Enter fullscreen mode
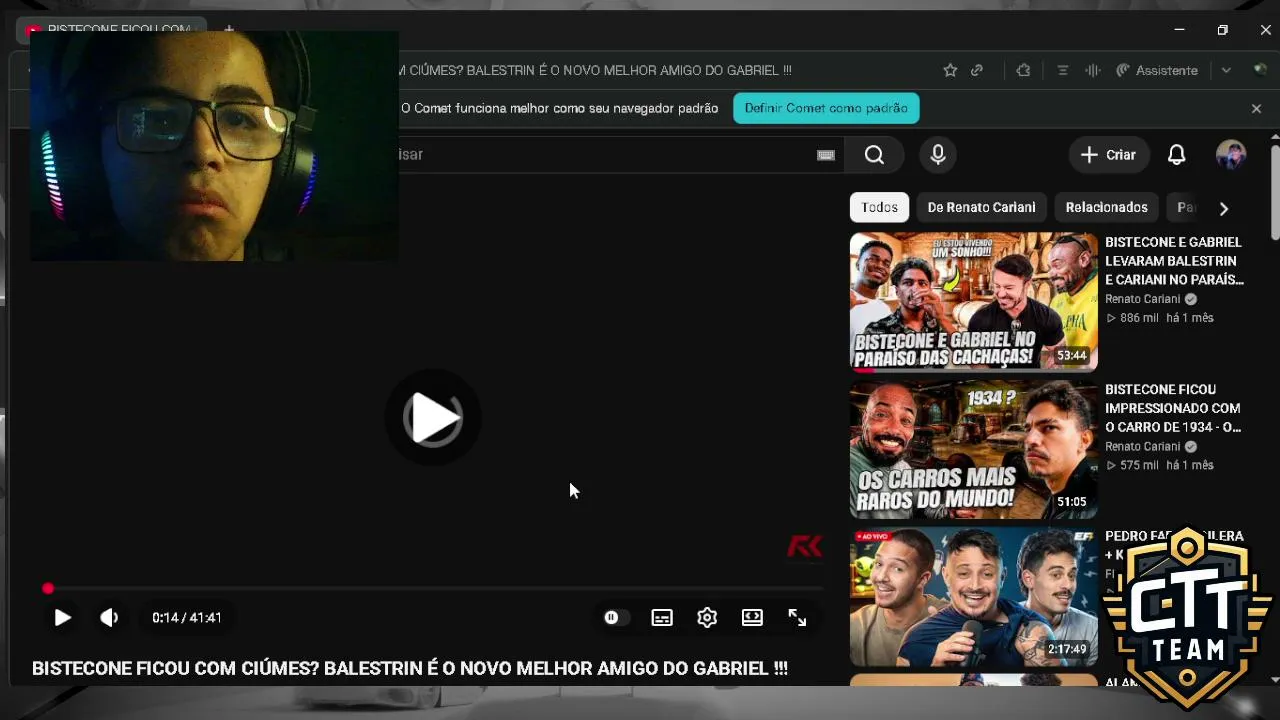Viewport: 1280px width, 720px height. tap(797, 618)
